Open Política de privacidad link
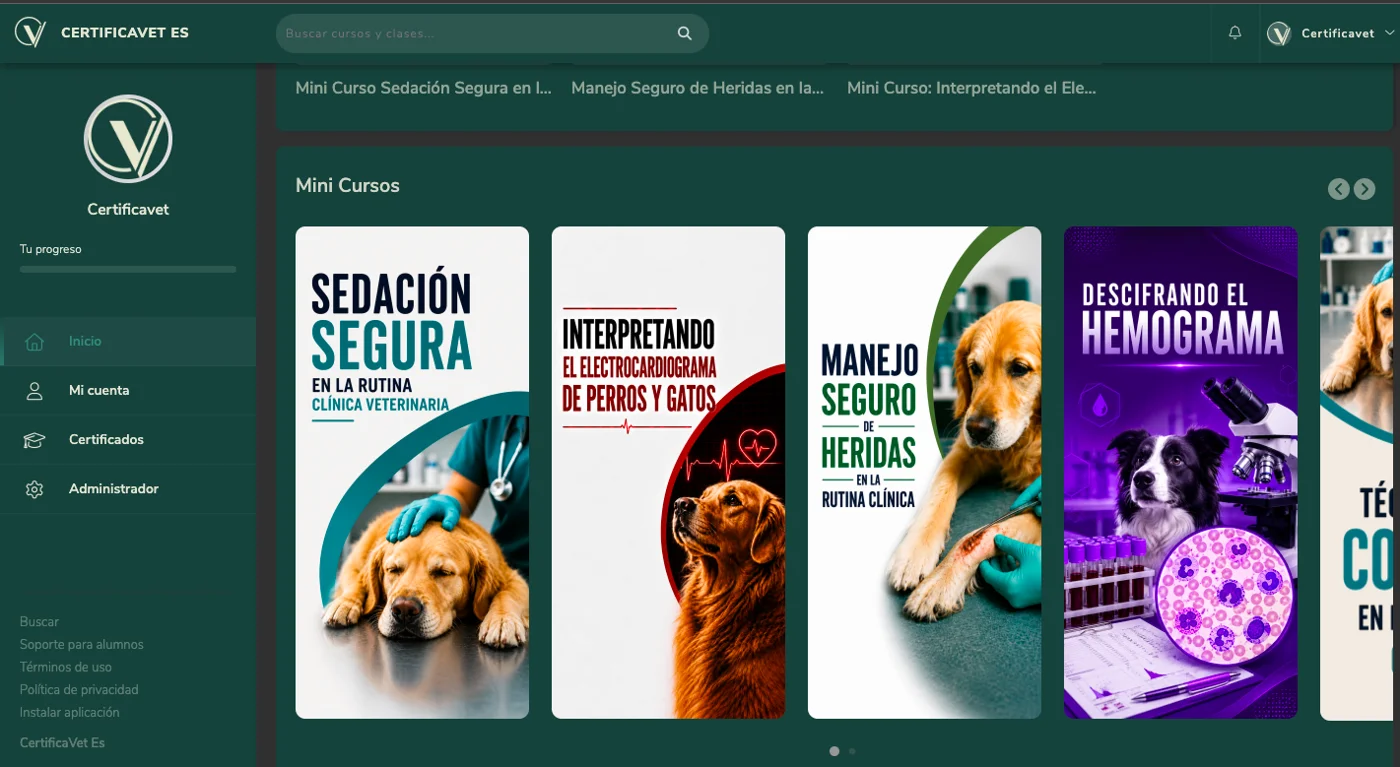Image resolution: width=1400 pixels, height=767 pixels. 79,690
